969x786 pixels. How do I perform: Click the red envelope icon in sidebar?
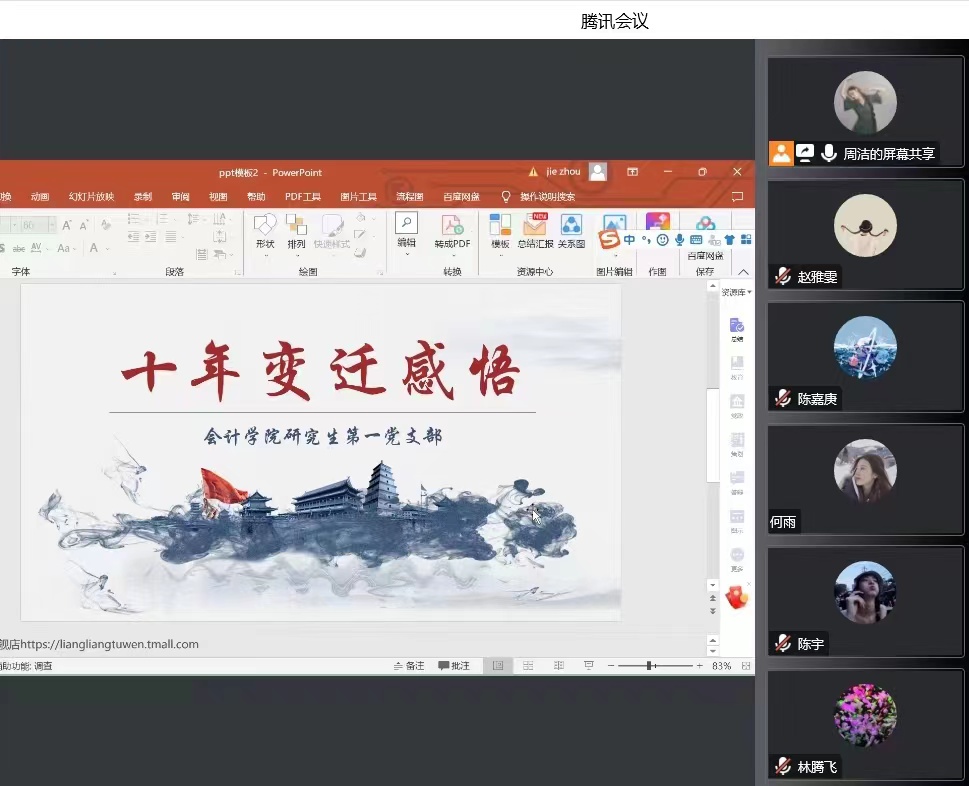pos(736,597)
